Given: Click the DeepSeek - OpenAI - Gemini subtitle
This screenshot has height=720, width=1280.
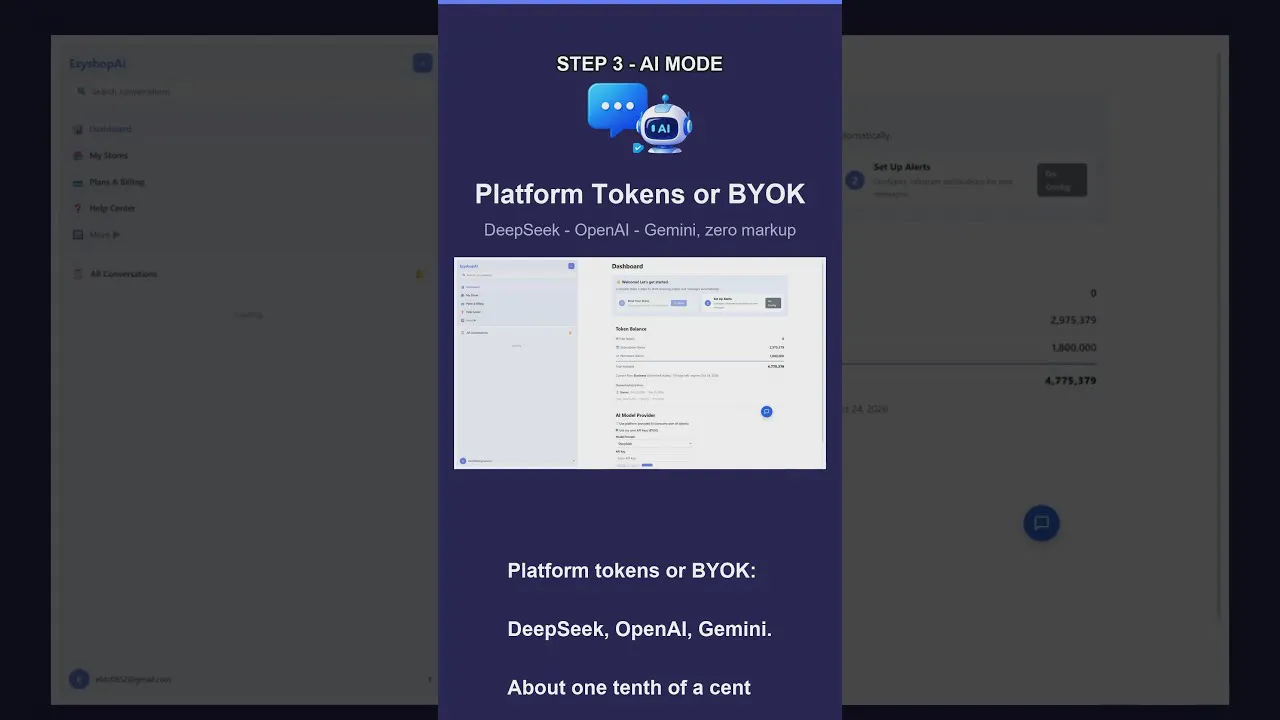Looking at the screenshot, I should pyautogui.click(x=640, y=230).
